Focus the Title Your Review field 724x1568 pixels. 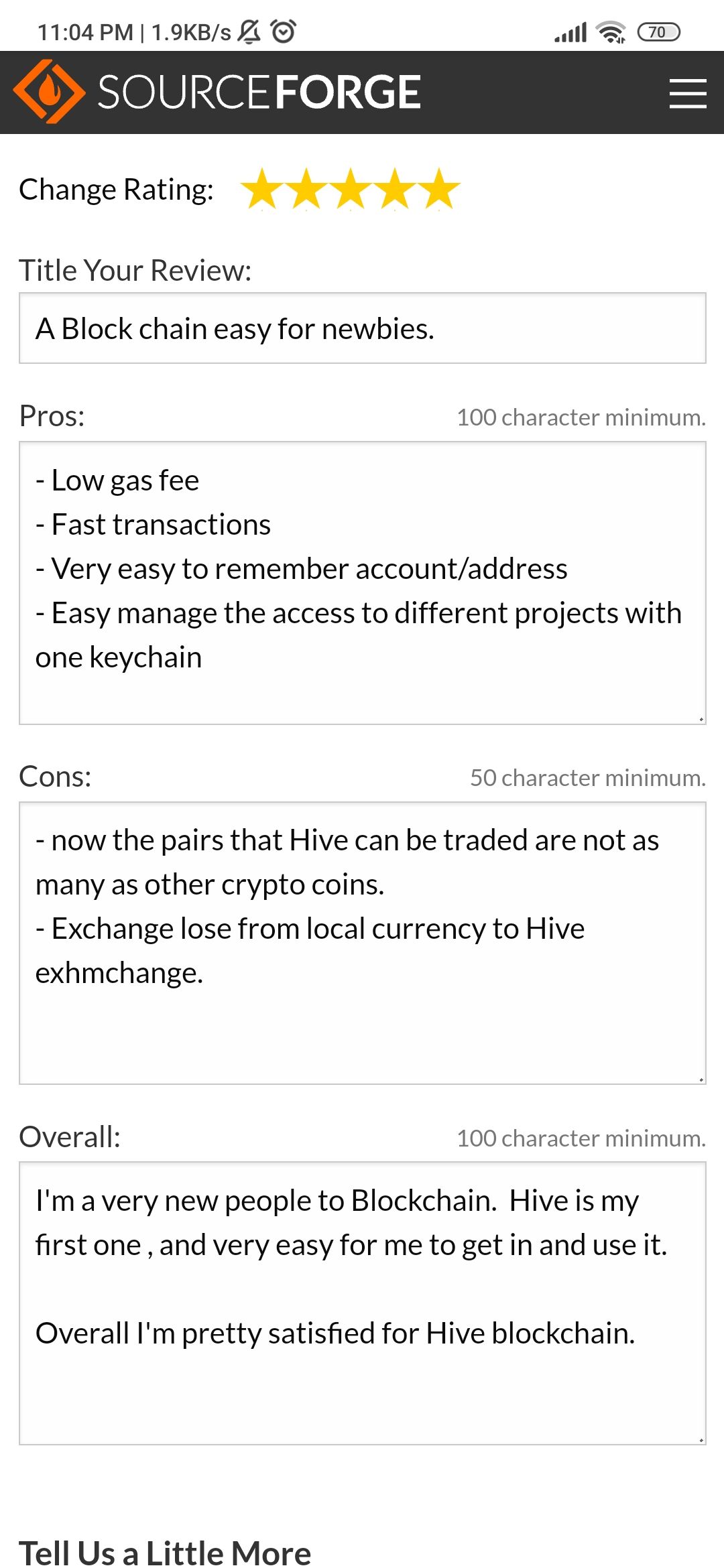coord(363,328)
